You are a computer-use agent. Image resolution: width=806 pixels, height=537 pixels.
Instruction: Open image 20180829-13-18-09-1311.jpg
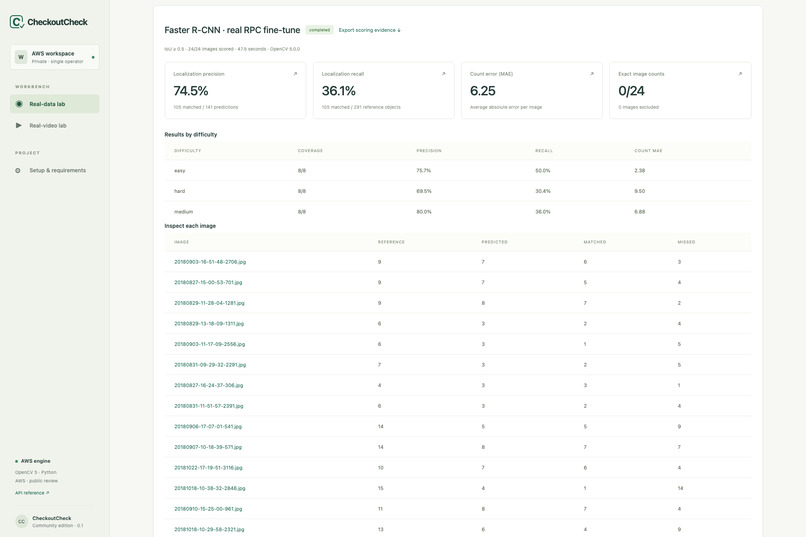(209, 324)
